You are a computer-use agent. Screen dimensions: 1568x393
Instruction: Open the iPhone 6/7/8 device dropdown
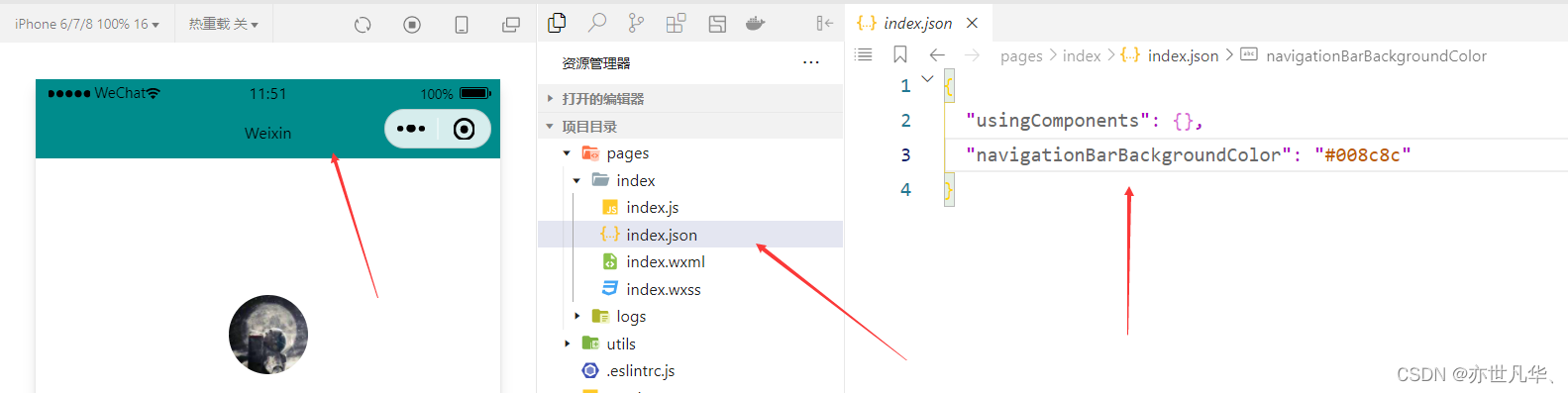(x=87, y=24)
